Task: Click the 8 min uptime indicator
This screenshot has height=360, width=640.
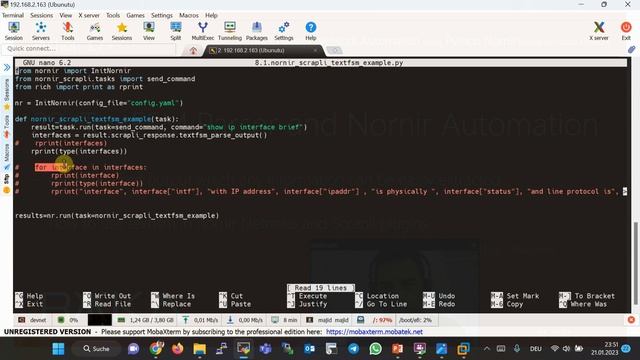Action: 285,320
